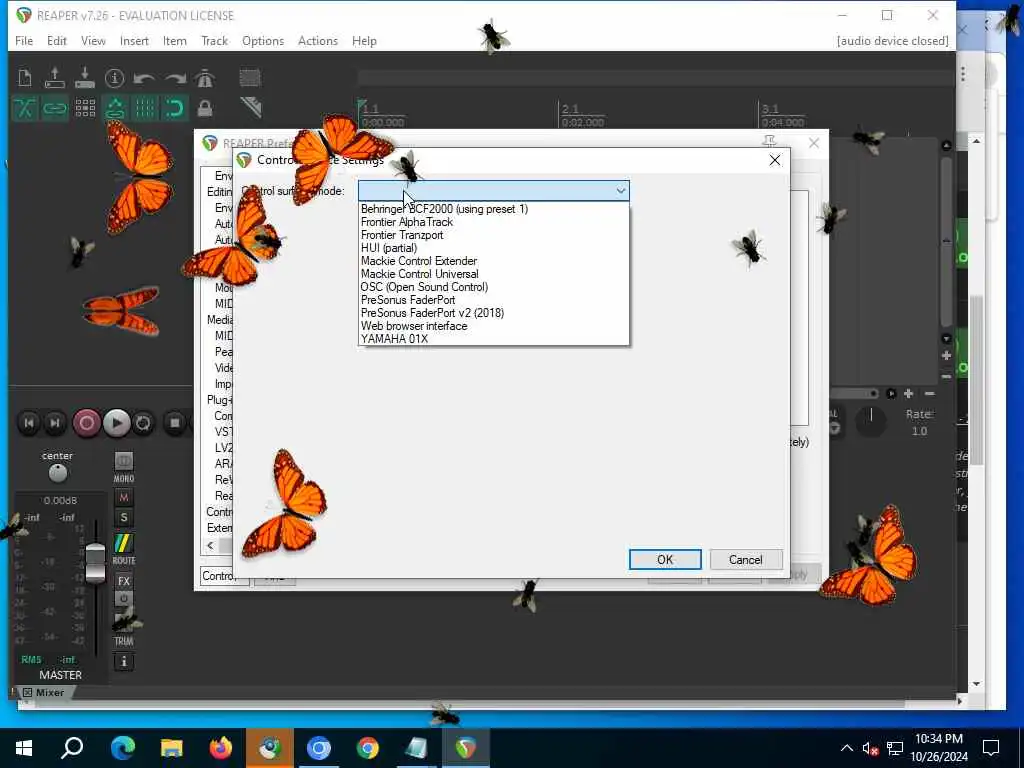Open Microsoft Edge from the taskbar
This screenshot has height=768, width=1024.
[122, 748]
